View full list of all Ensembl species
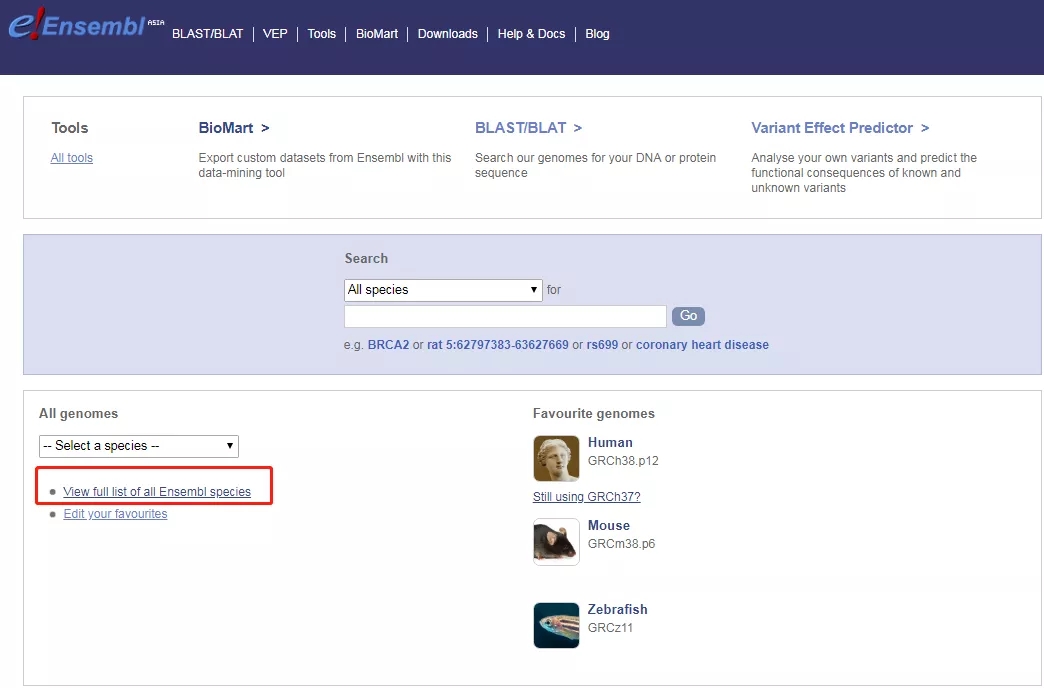Viewport: 1044px width, 688px height. tap(157, 492)
